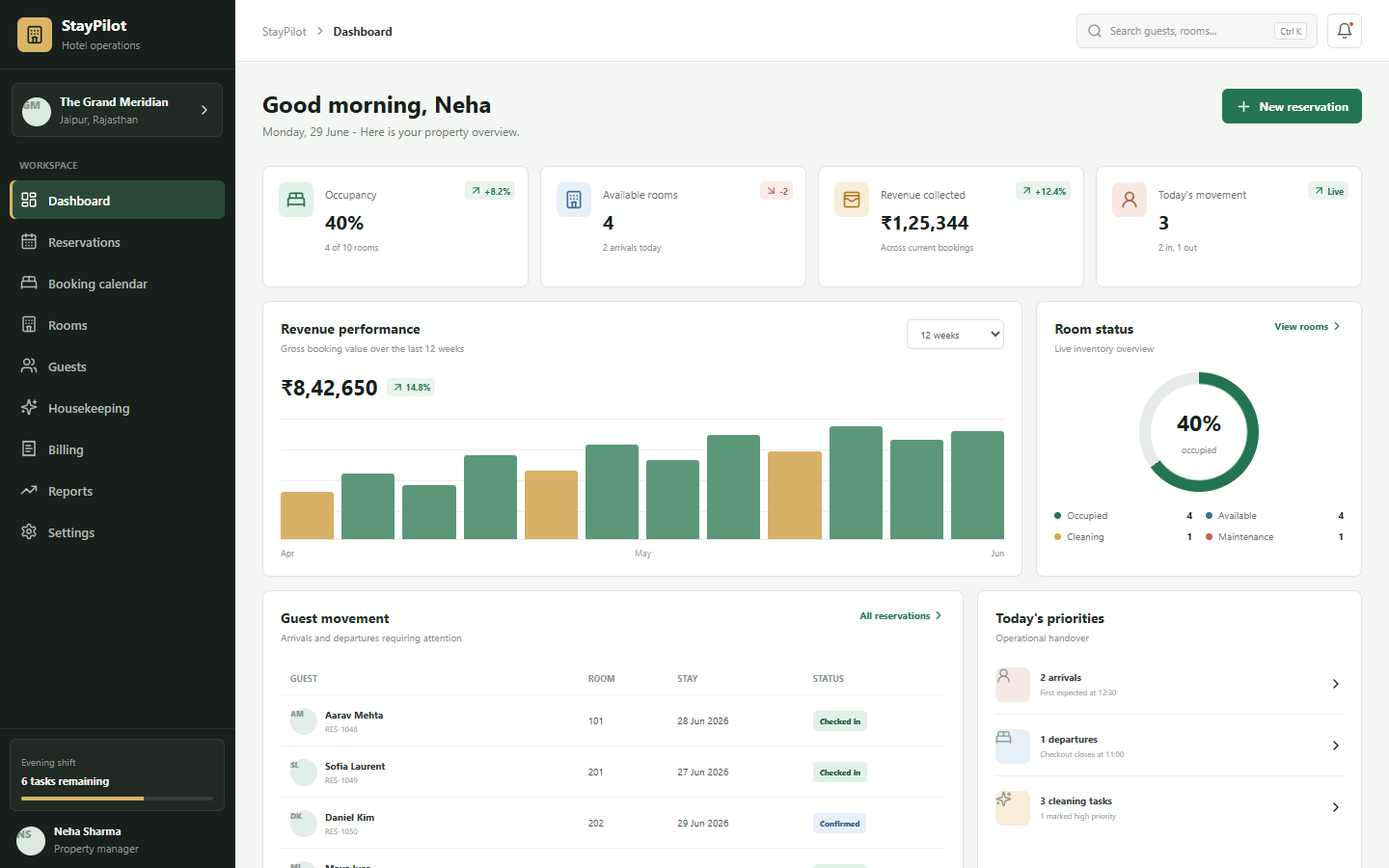Click Daniel Kim's DK avatar
Screen dimensions: 1389x868
304,823
